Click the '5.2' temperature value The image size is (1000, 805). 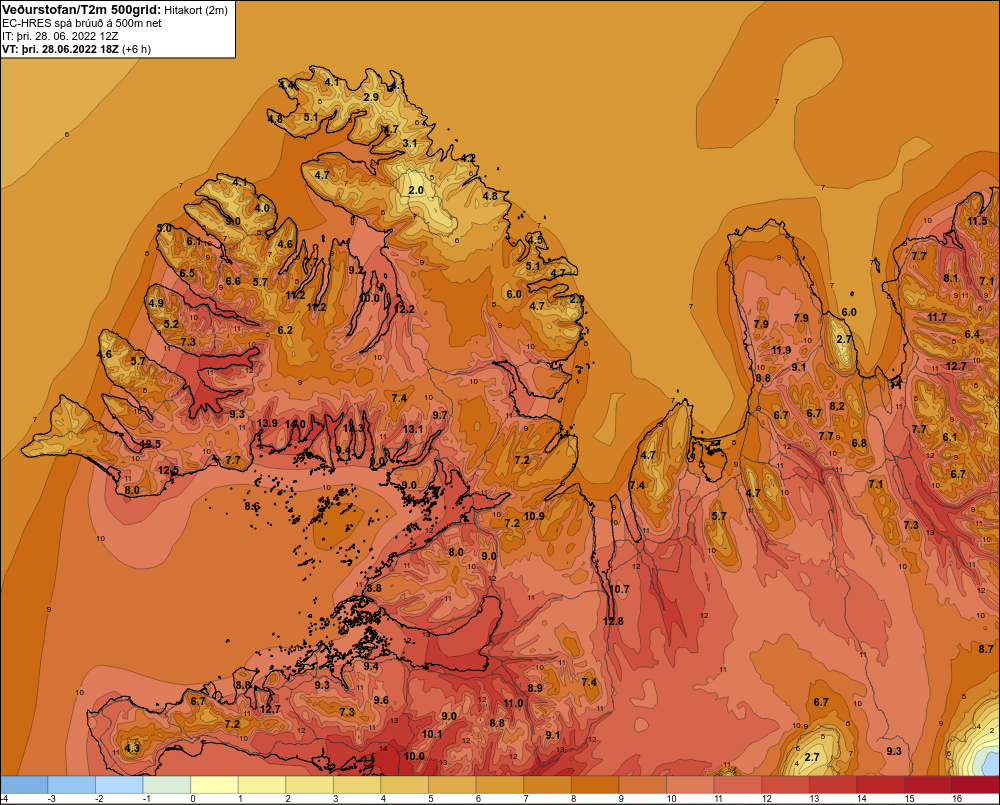coord(171,324)
